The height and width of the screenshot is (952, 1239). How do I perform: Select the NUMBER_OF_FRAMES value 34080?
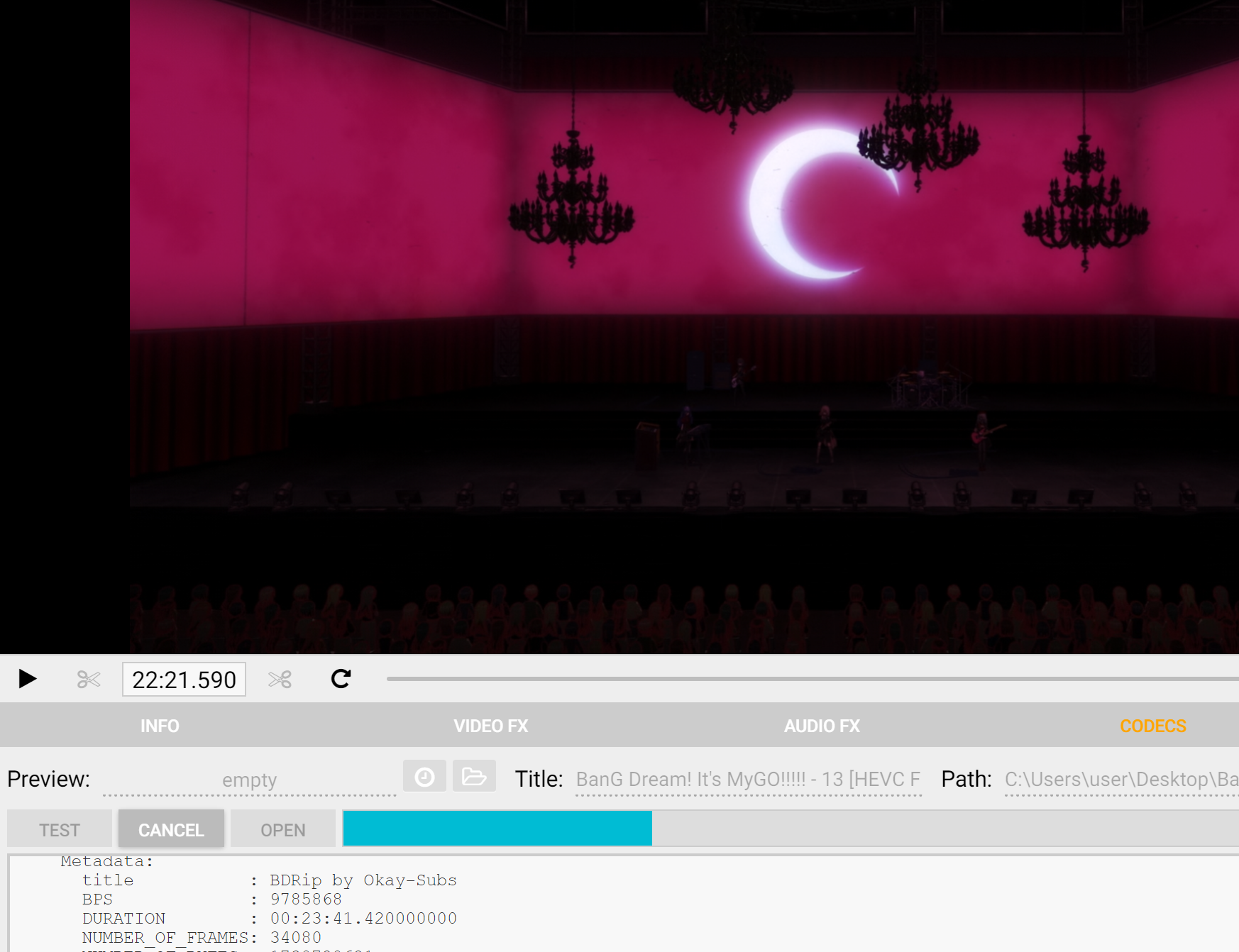296,938
